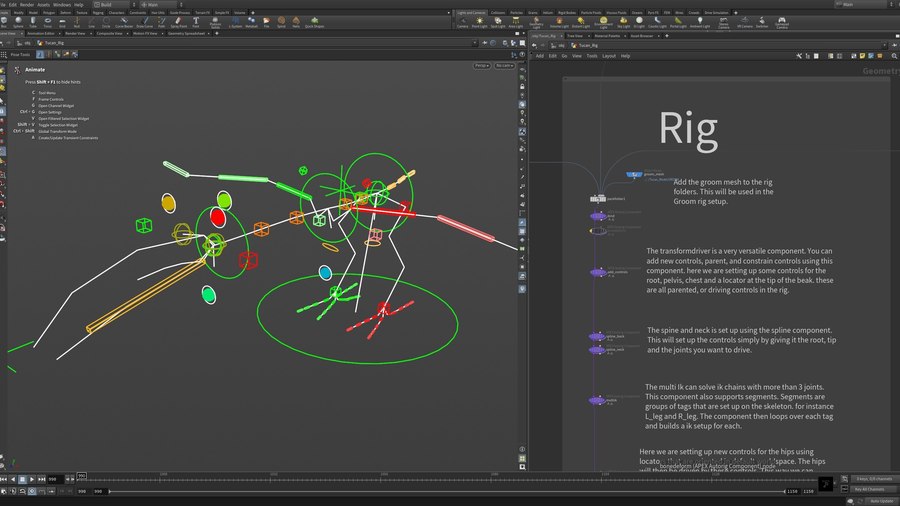
Task: Select the Draw Curve shelf tool
Action: click(145, 22)
